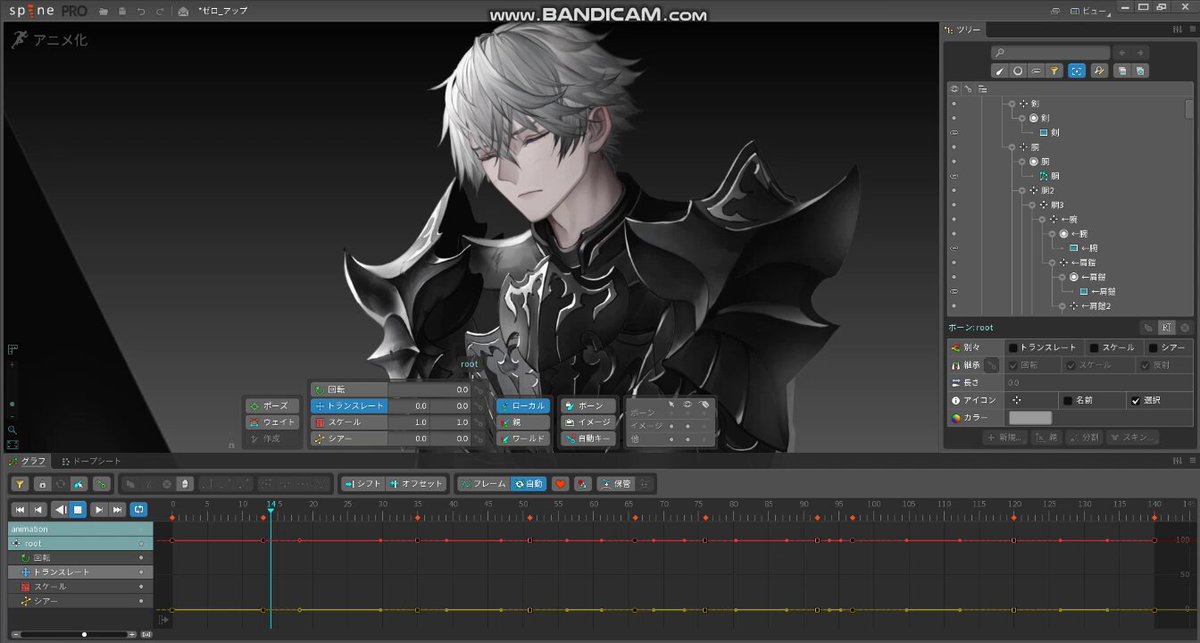Activate the Scale (スケール) tool
This screenshot has height=643, width=1200.
pyautogui.click(x=348, y=422)
